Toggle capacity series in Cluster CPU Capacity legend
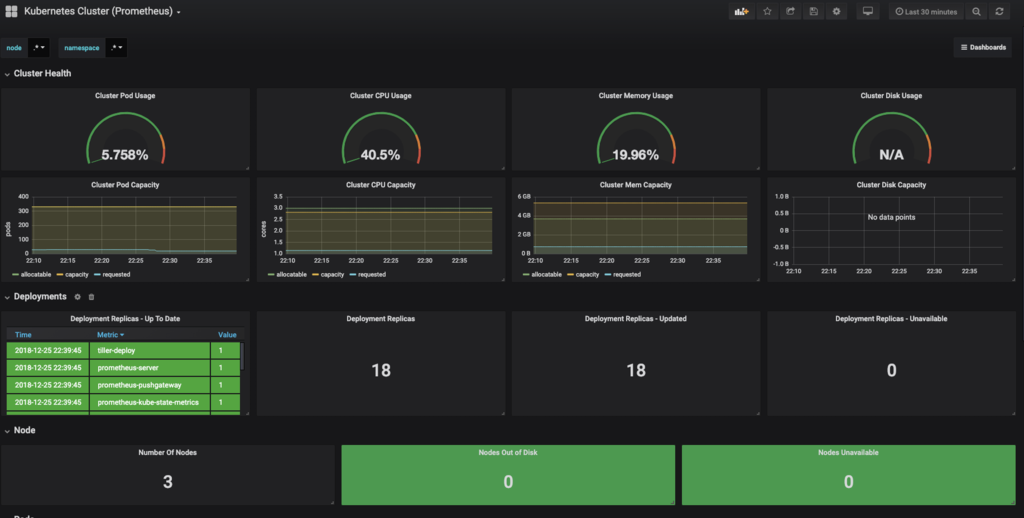This screenshot has height=518, width=1024. (328, 274)
